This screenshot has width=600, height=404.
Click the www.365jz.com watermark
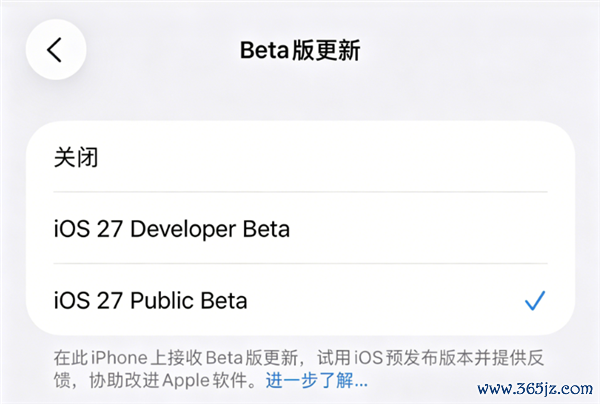point(535,389)
